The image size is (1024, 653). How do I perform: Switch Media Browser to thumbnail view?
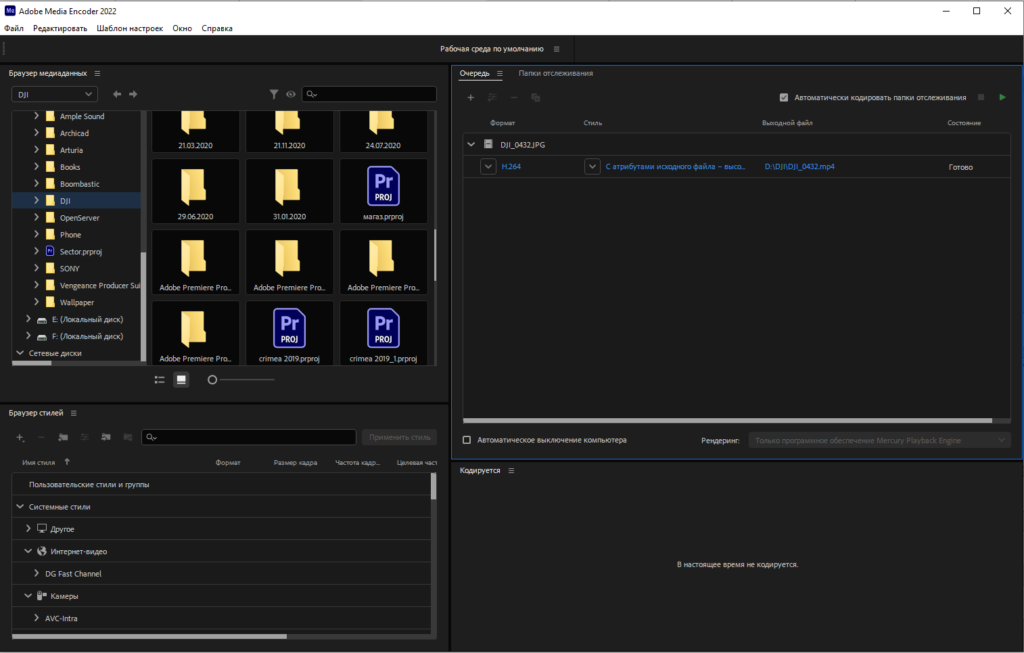click(x=182, y=379)
